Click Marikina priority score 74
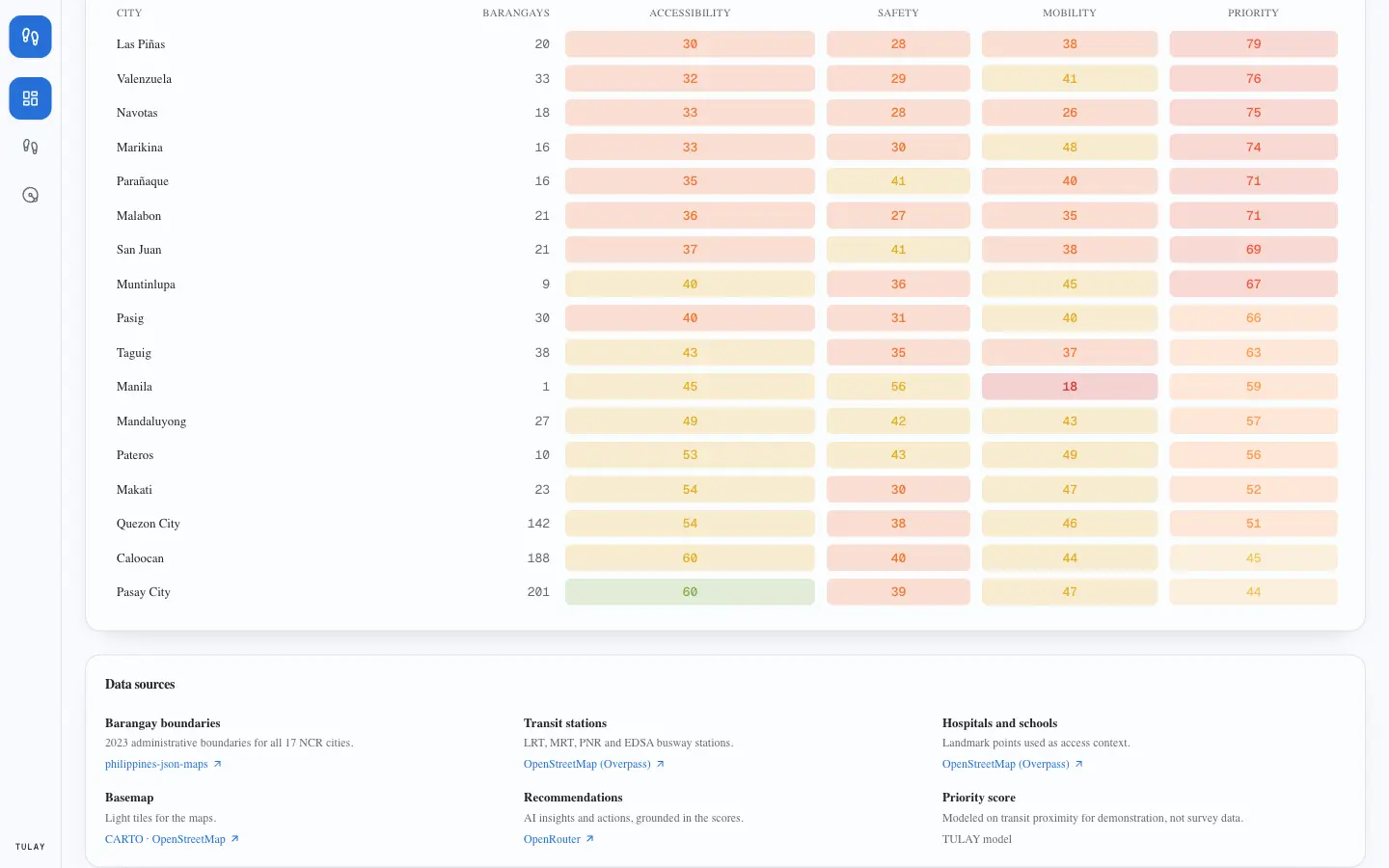 1253,148
